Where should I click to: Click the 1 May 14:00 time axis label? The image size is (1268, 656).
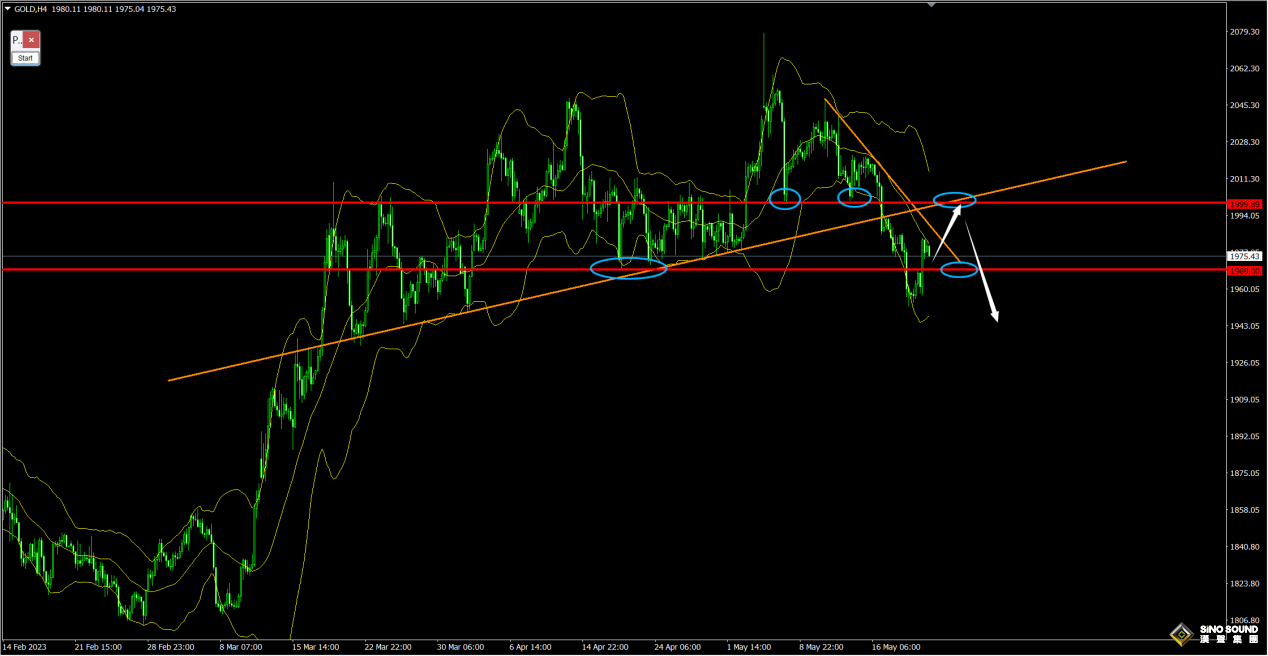point(748,647)
